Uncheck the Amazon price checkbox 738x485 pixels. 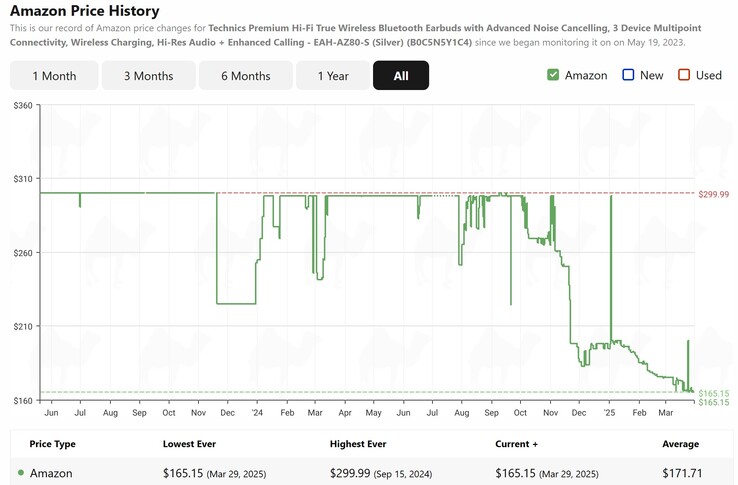click(x=553, y=75)
